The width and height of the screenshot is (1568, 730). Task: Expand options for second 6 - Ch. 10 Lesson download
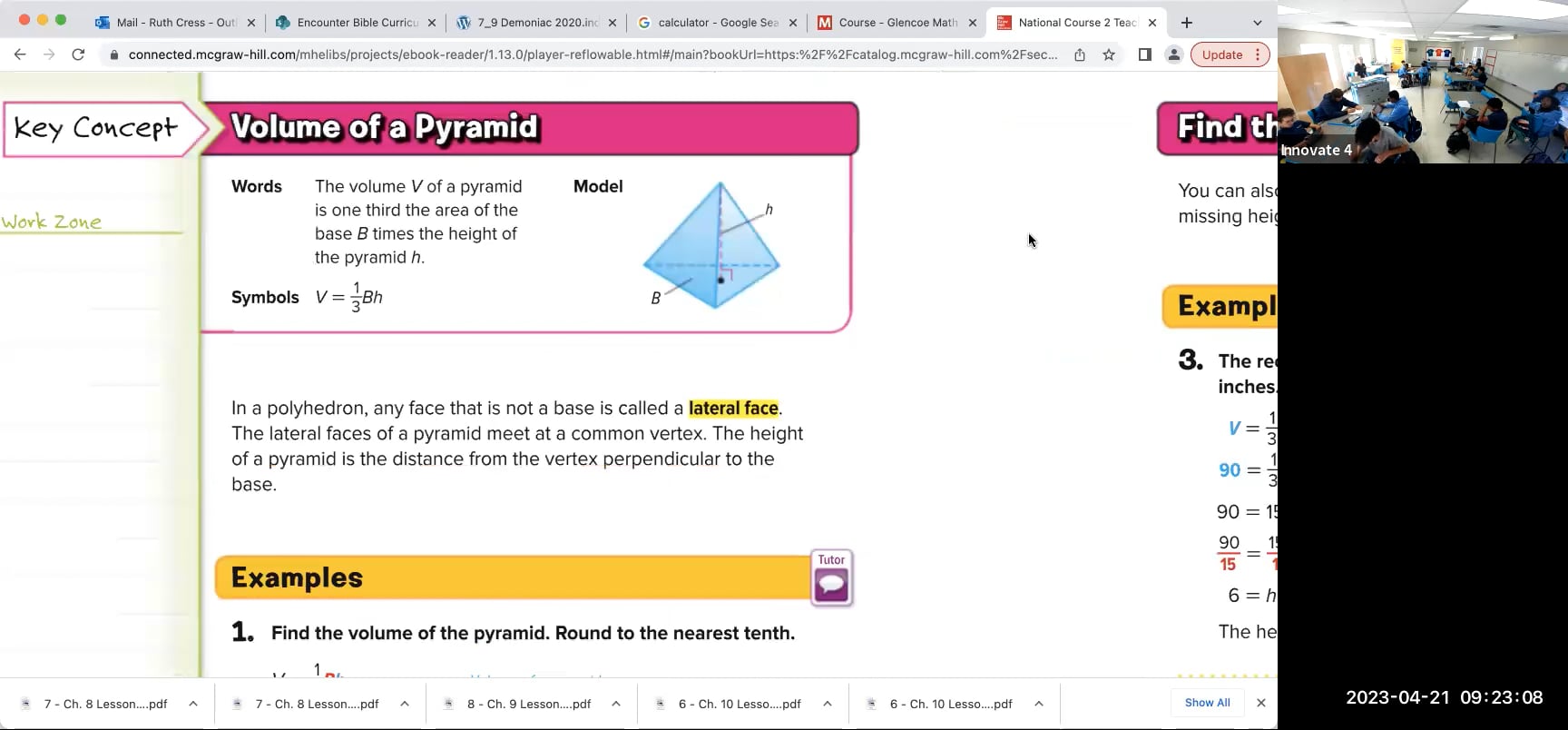[x=1039, y=704]
